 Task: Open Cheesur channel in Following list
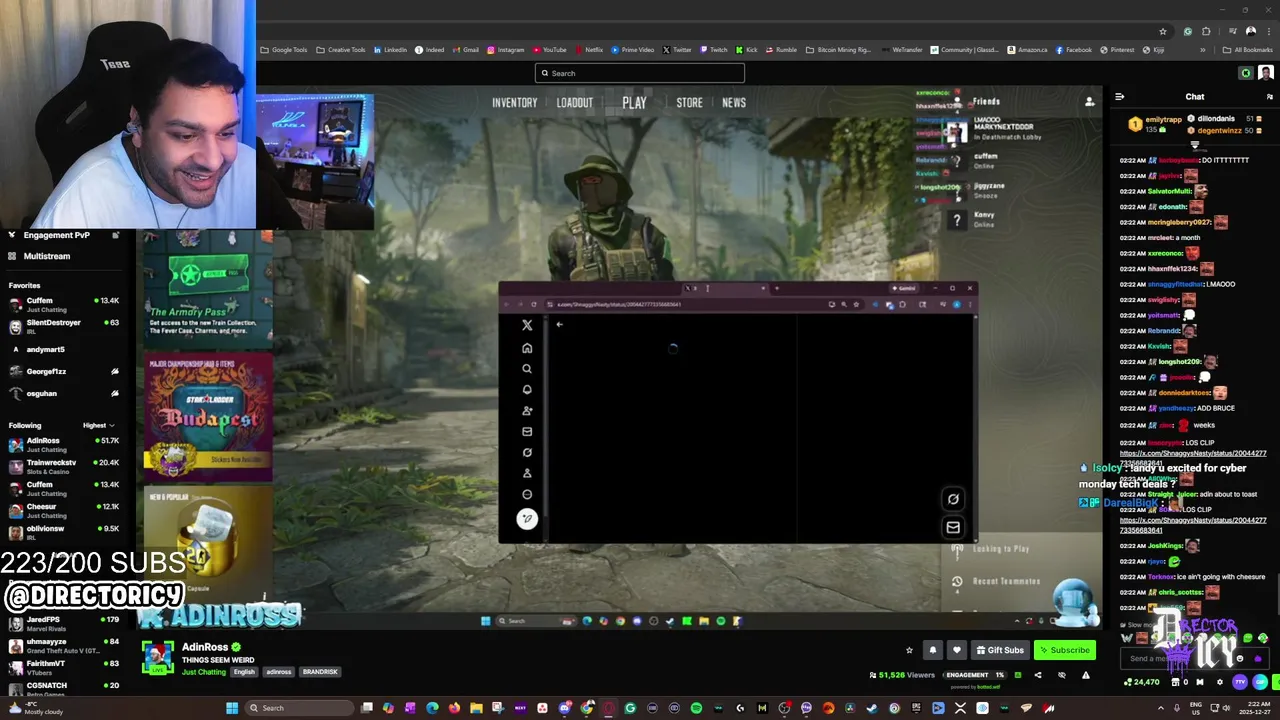tap(64, 511)
